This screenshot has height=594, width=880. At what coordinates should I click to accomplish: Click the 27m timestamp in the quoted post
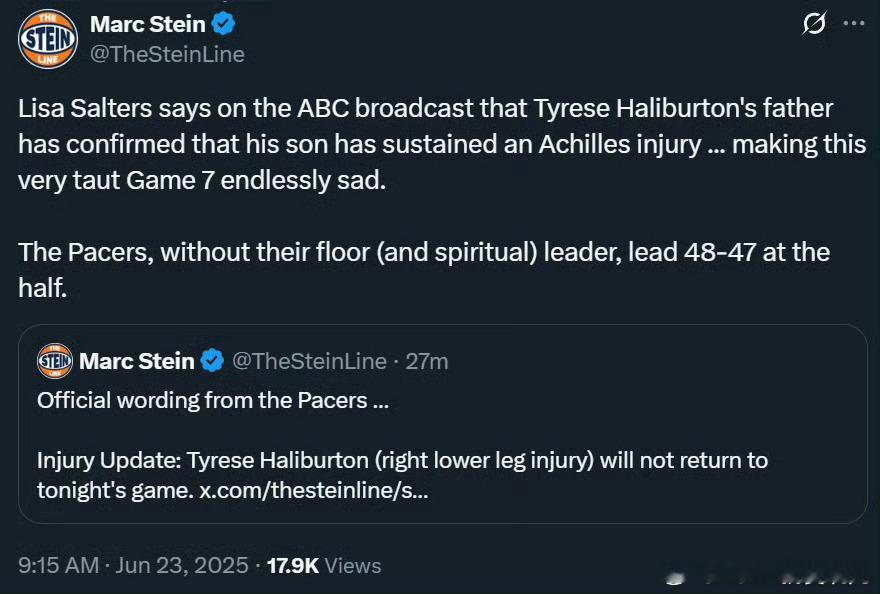tap(427, 361)
